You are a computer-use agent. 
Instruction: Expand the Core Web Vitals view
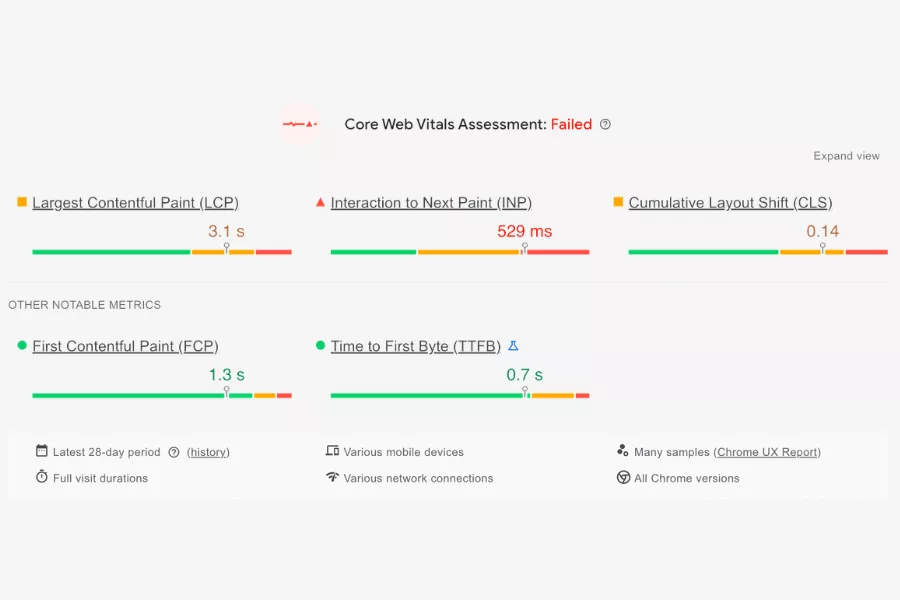[x=846, y=155]
